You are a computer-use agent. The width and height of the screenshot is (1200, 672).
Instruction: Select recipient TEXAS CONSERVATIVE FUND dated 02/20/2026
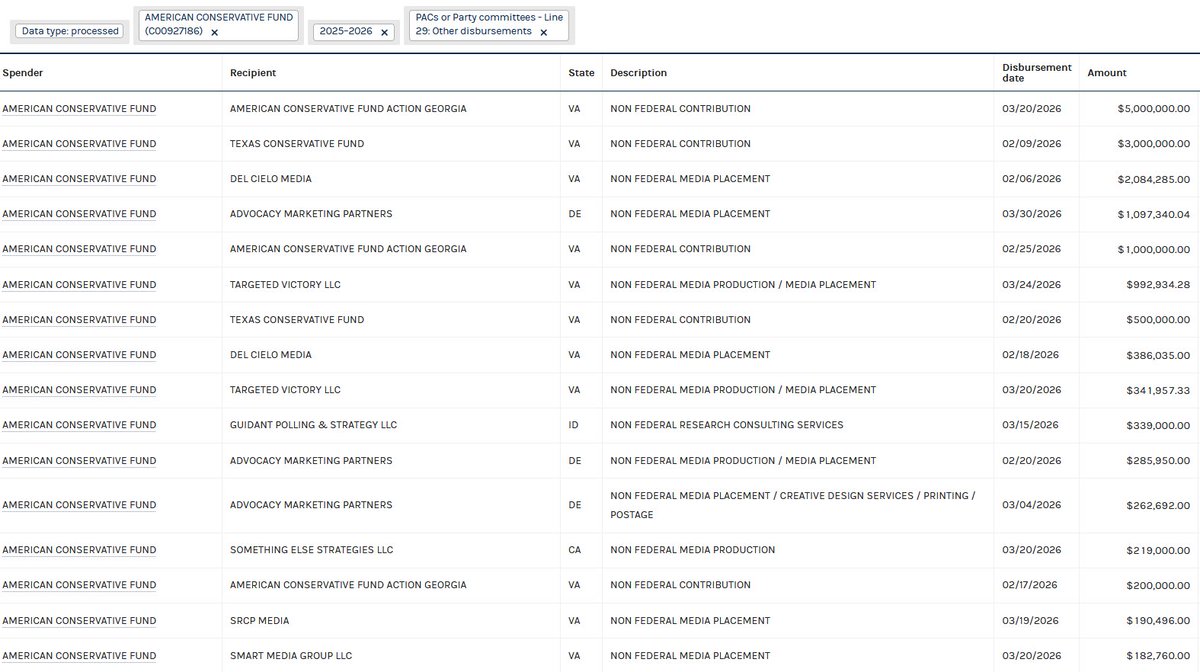tap(297, 319)
